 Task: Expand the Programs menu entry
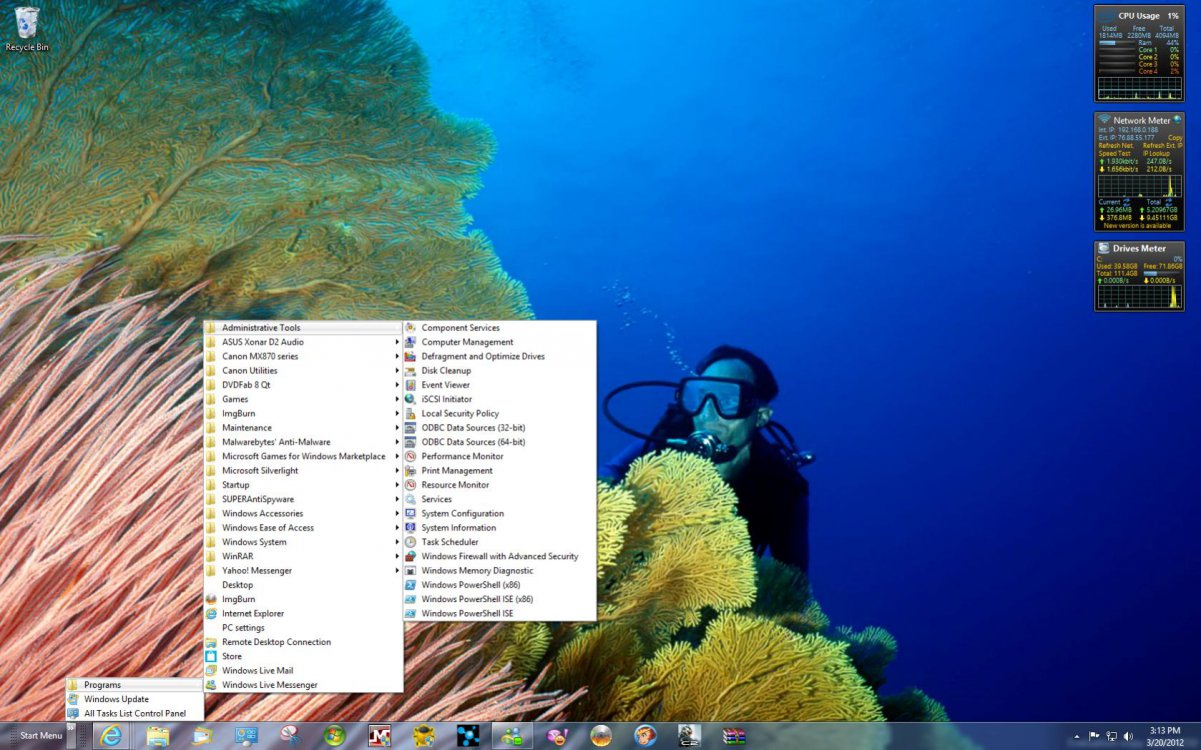click(134, 685)
